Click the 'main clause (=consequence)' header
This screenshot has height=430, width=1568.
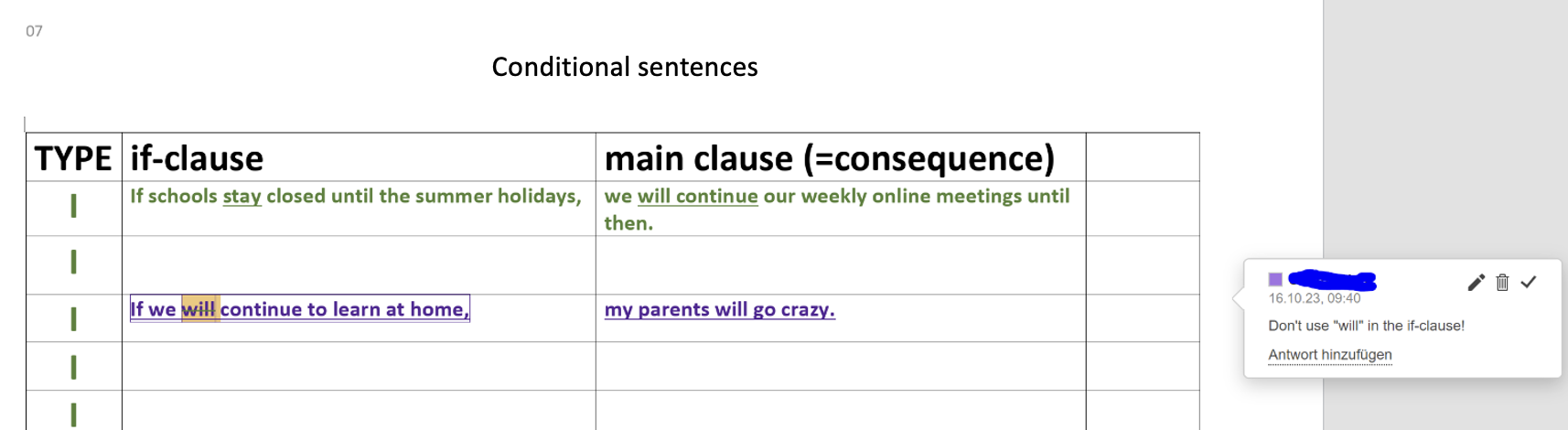coord(829,158)
